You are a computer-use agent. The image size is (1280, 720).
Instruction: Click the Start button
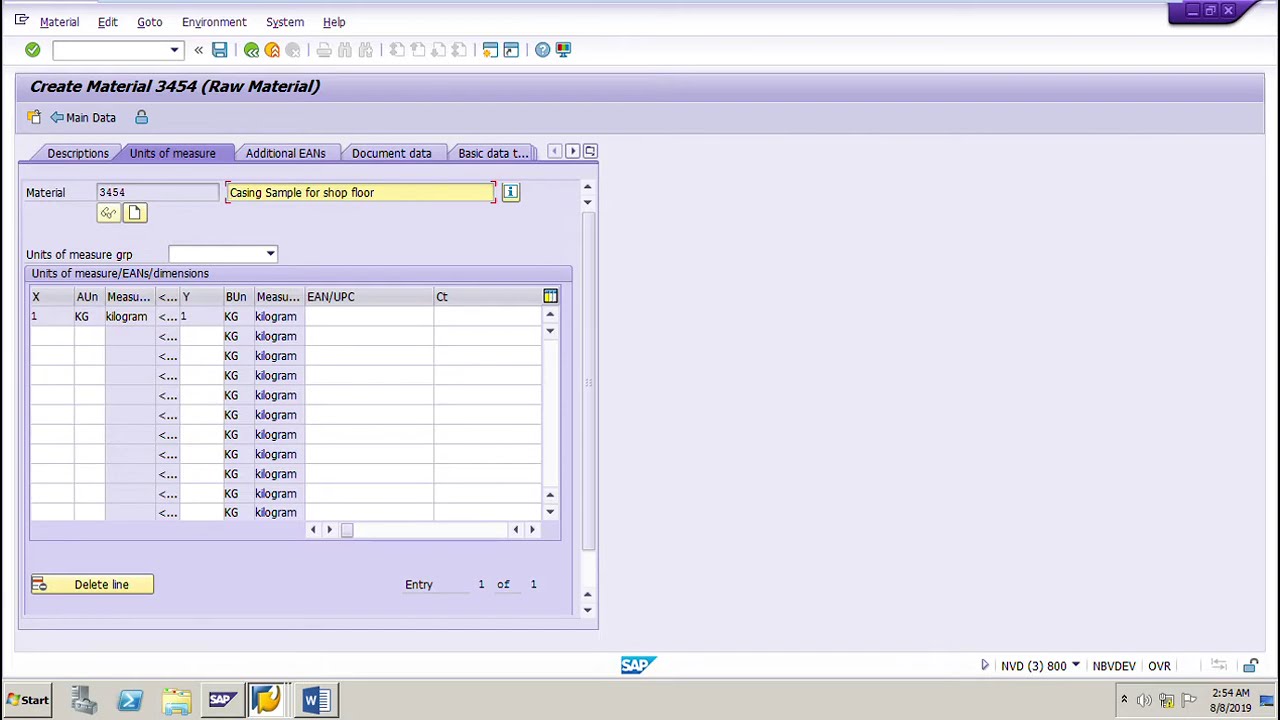click(x=27, y=700)
